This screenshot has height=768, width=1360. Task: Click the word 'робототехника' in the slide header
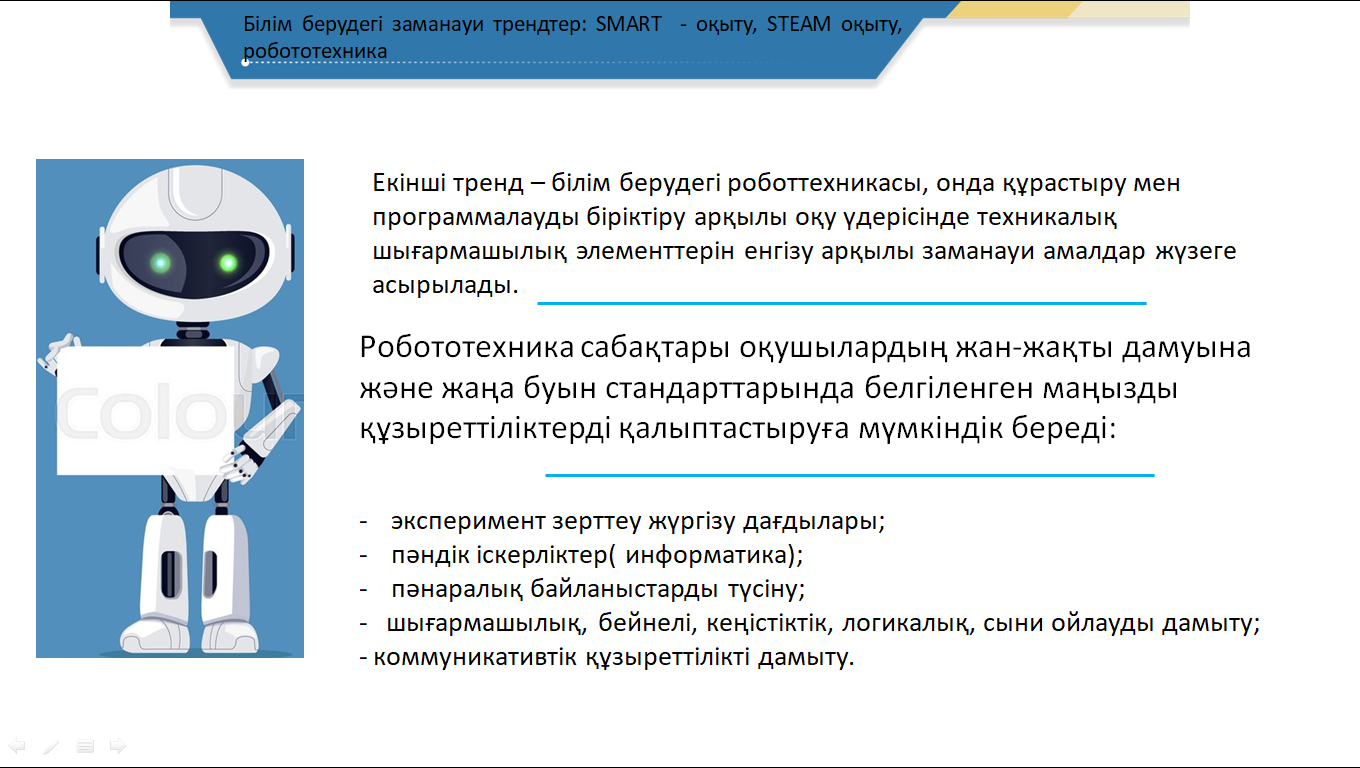pyautogui.click(x=314, y=50)
